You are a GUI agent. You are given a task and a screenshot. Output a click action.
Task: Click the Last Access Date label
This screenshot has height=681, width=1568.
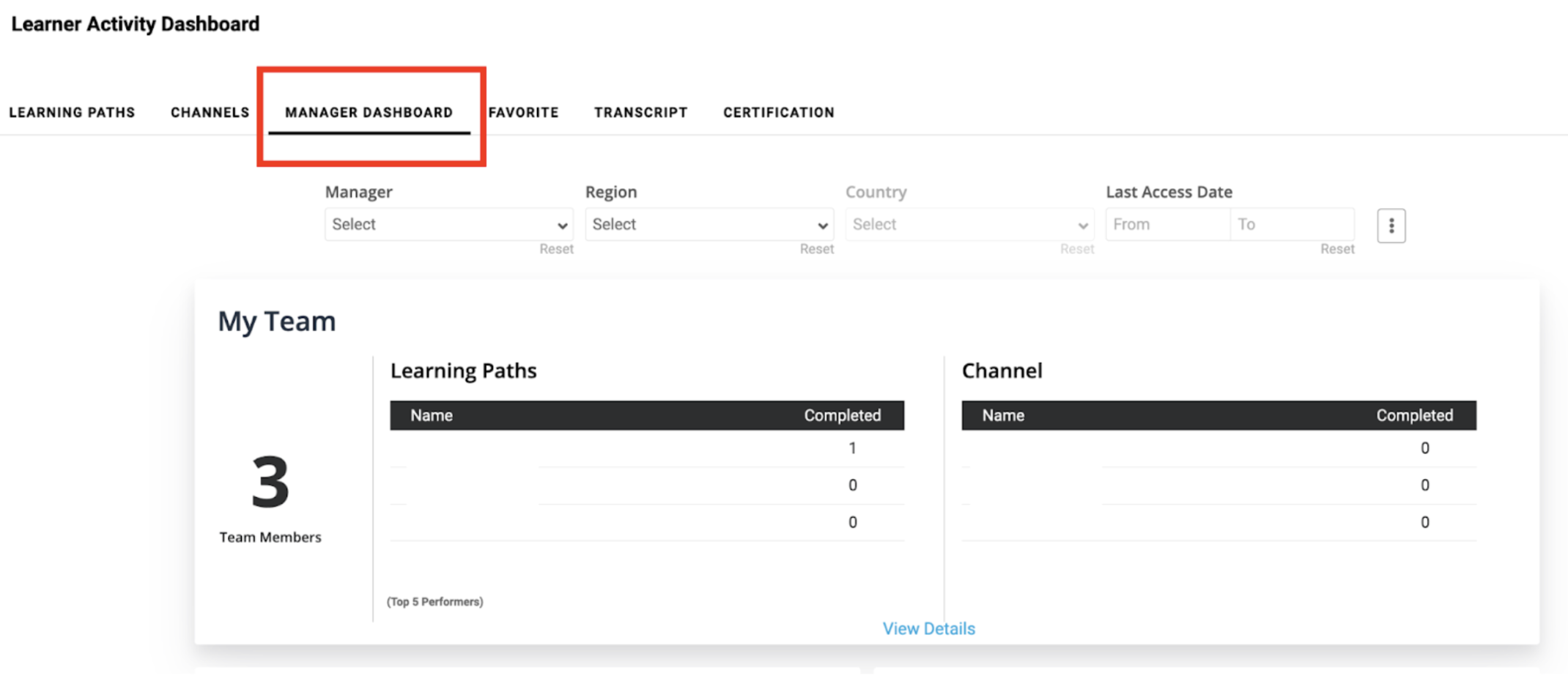pos(1169,192)
